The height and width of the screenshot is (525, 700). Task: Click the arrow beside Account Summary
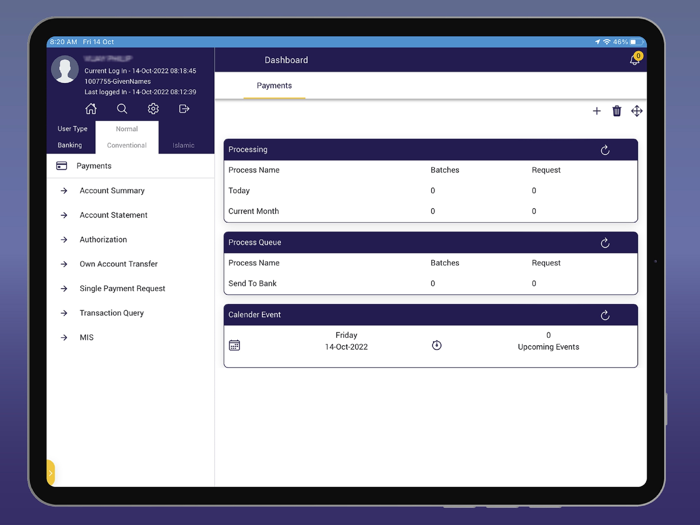tap(64, 191)
